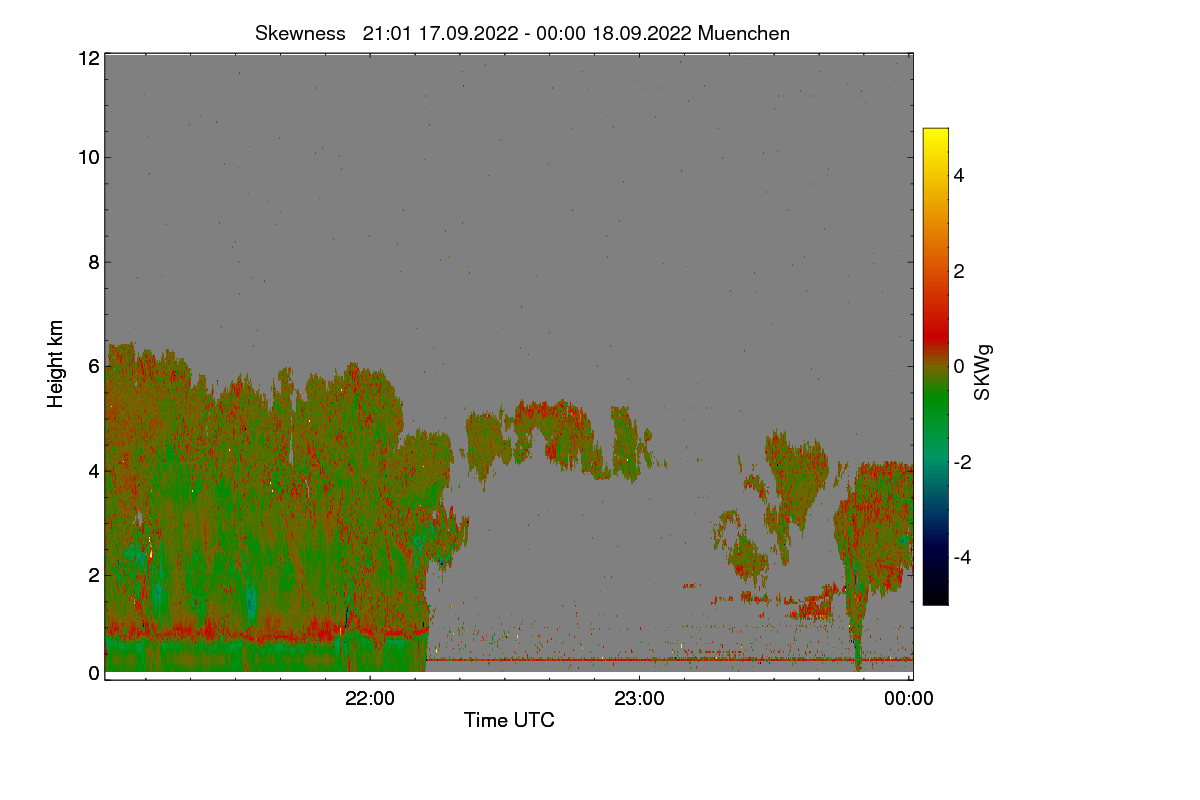The image size is (1200, 800).
Task: Click the yellow top of the colorbar
Action: (x=935, y=136)
